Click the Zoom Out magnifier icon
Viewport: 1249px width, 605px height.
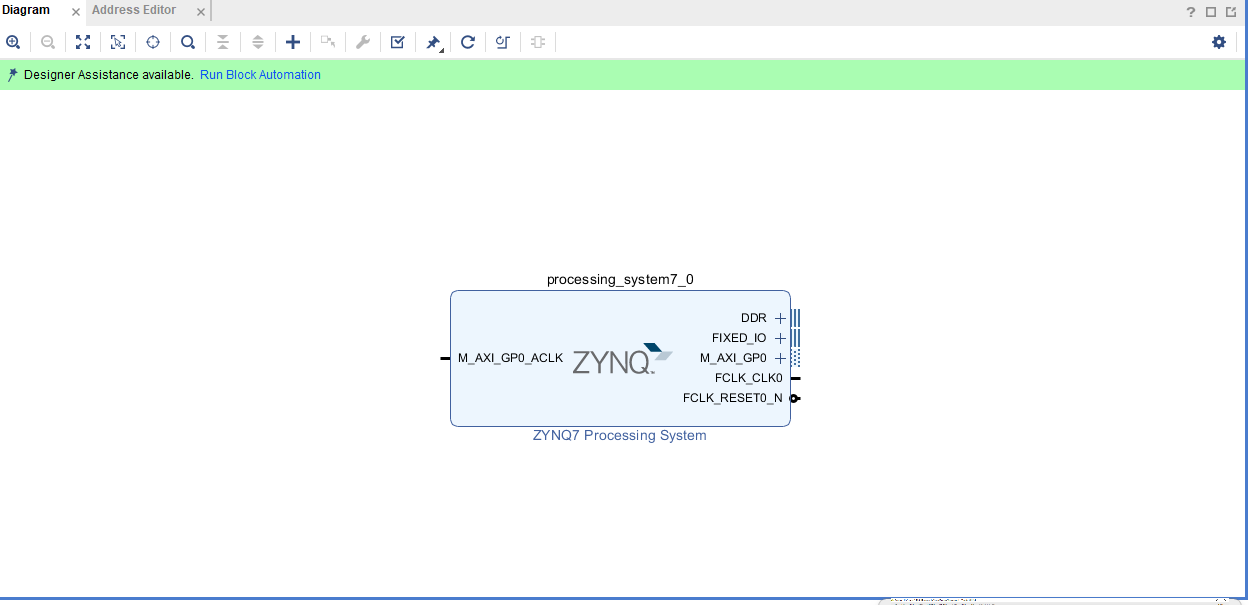(48, 42)
